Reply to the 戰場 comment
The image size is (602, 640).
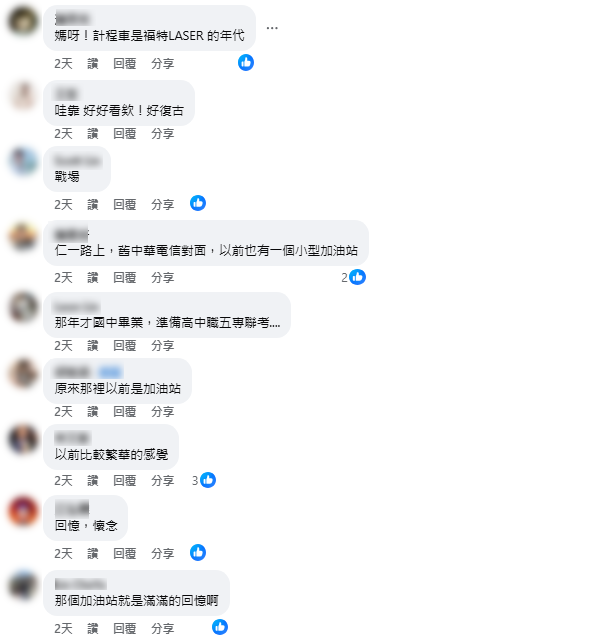pyautogui.click(x=124, y=204)
